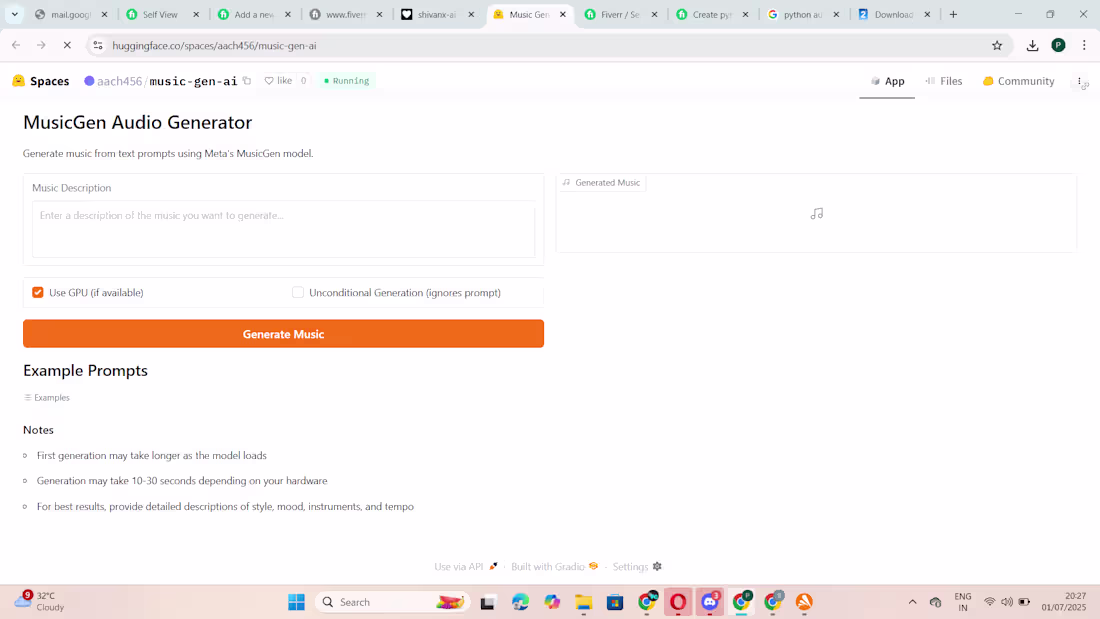The width and height of the screenshot is (1100, 619).
Task: Toggle Use GPU (if available) checkbox
Action: [38, 293]
